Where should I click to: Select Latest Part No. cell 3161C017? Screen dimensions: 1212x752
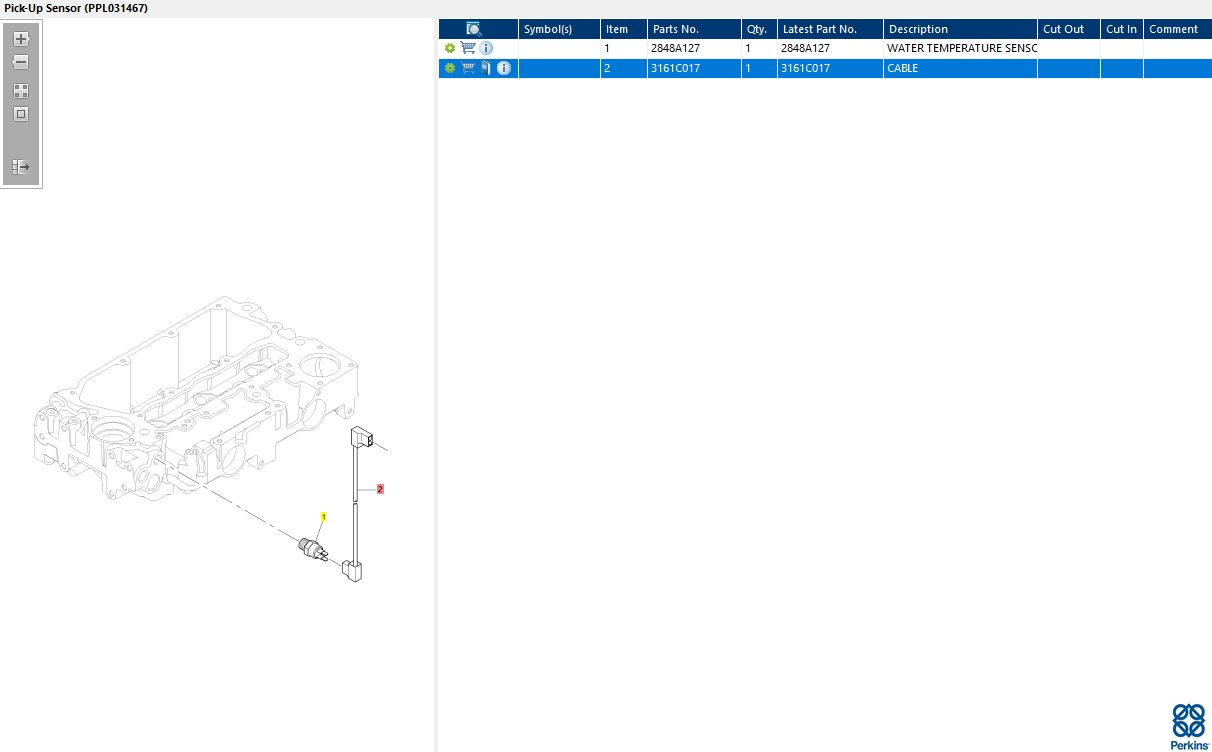tap(830, 68)
